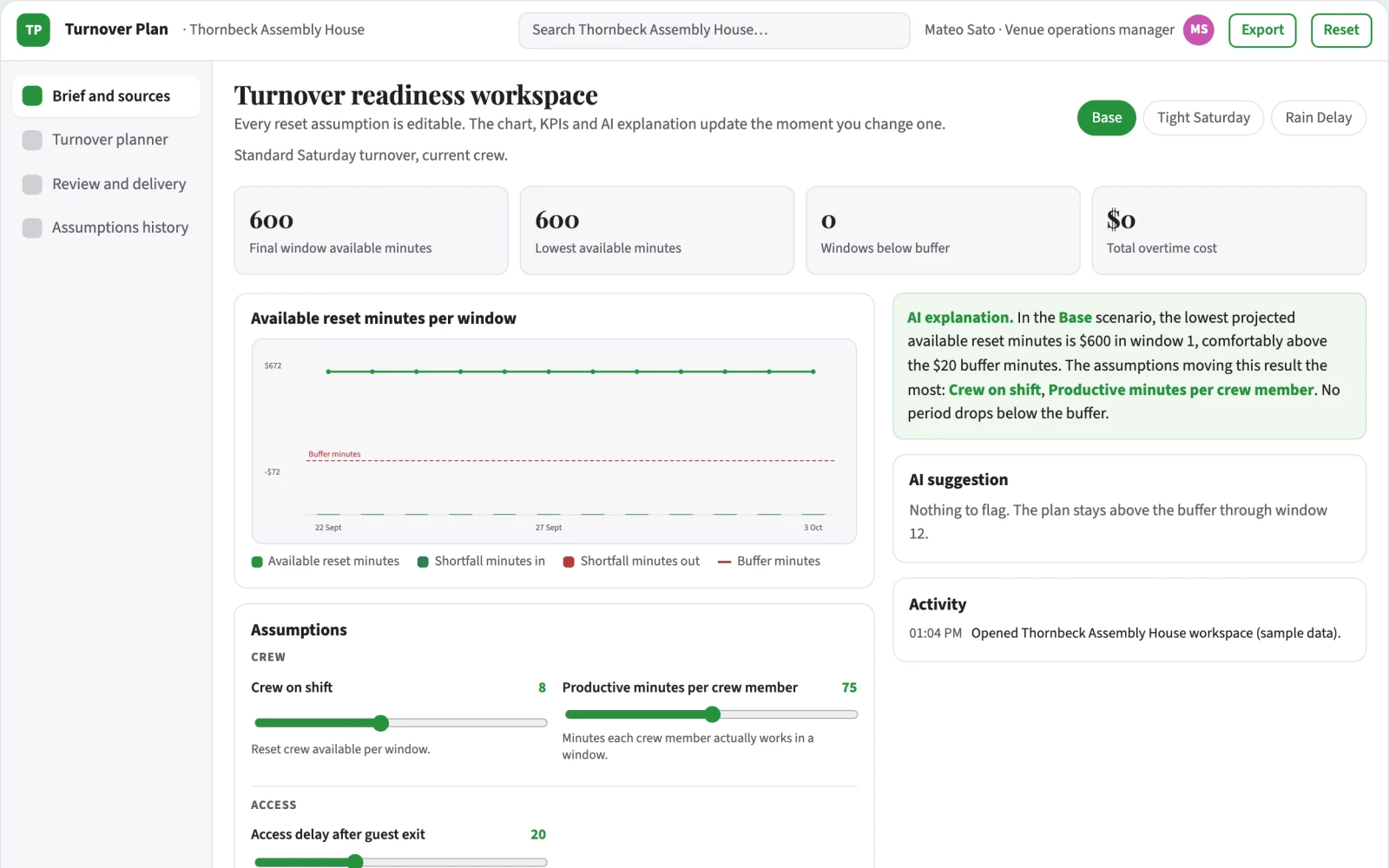Click the TP app logo icon
The width and height of the screenshot is (1389, 868).
pyautogui.click(x=33, y=30)
